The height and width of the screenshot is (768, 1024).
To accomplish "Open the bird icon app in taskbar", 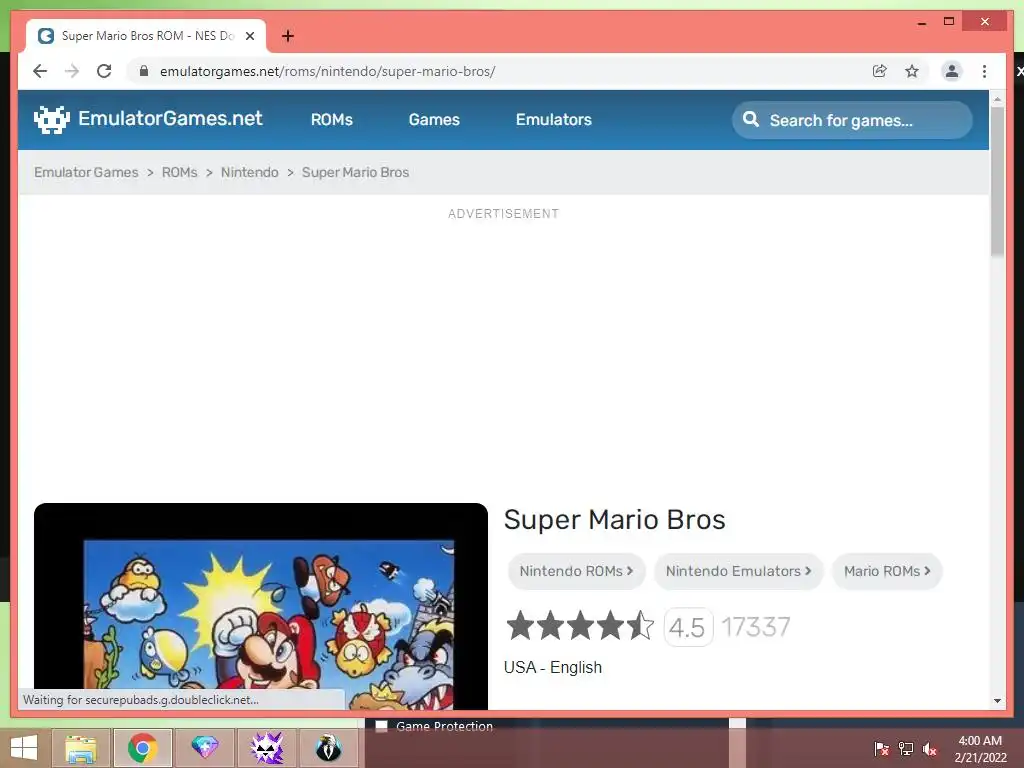I will click(328, 748).
